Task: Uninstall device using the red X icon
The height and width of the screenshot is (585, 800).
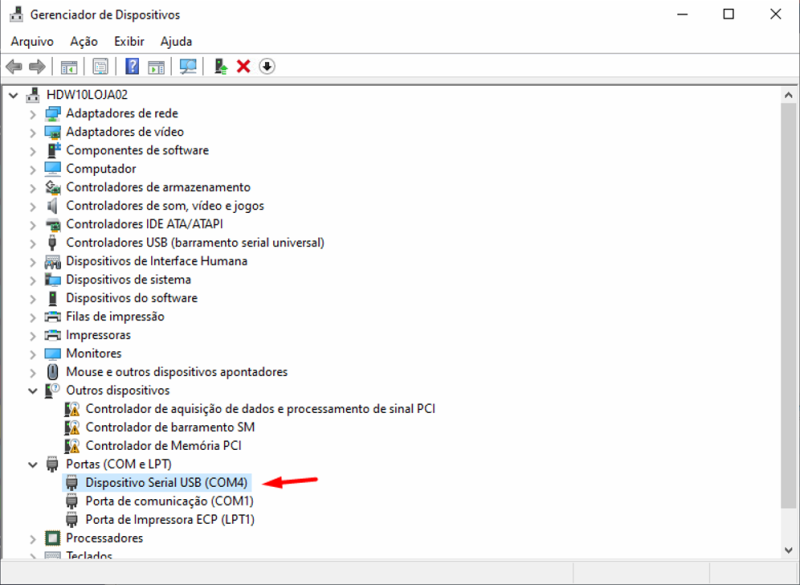Action: (x=243, y=66)
